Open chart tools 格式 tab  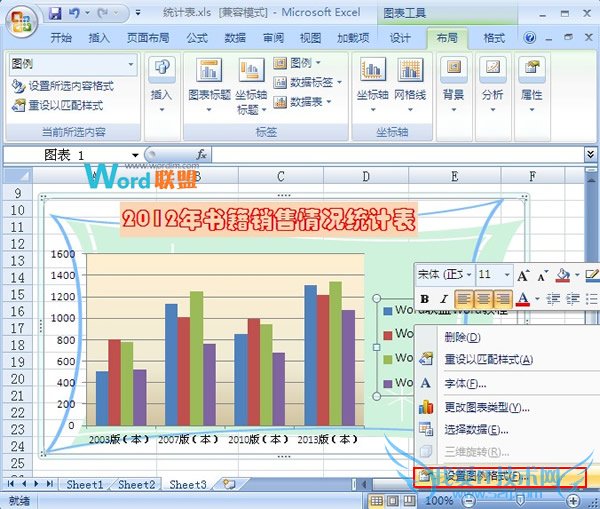pos(494,38)
